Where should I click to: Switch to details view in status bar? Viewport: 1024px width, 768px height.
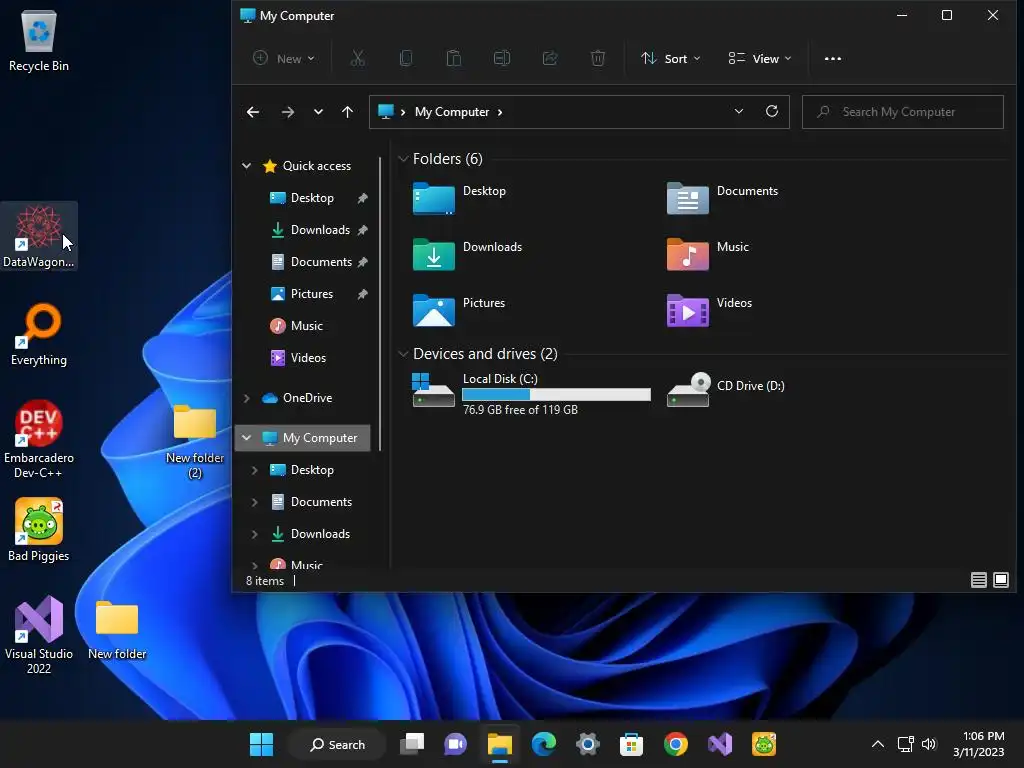[x=978, y=580]
